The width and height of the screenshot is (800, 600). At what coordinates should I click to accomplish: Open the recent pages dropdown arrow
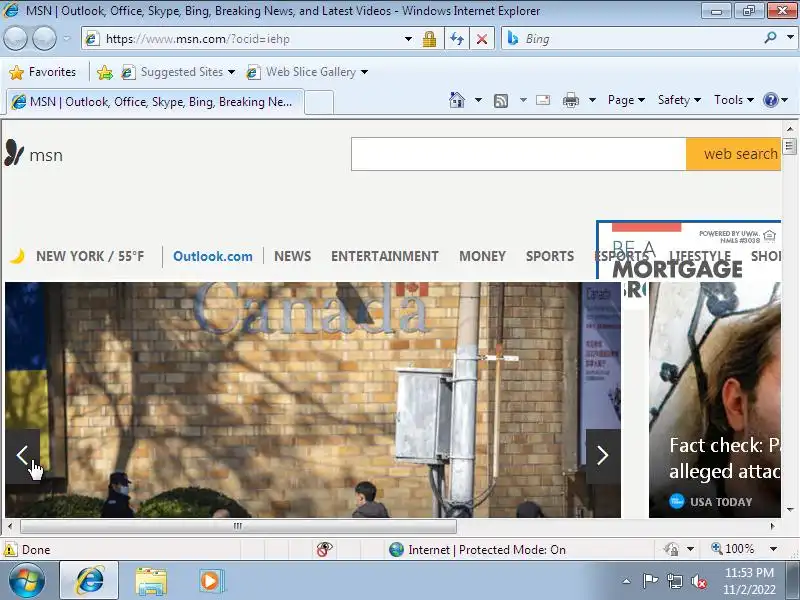(x=67, y=38)
